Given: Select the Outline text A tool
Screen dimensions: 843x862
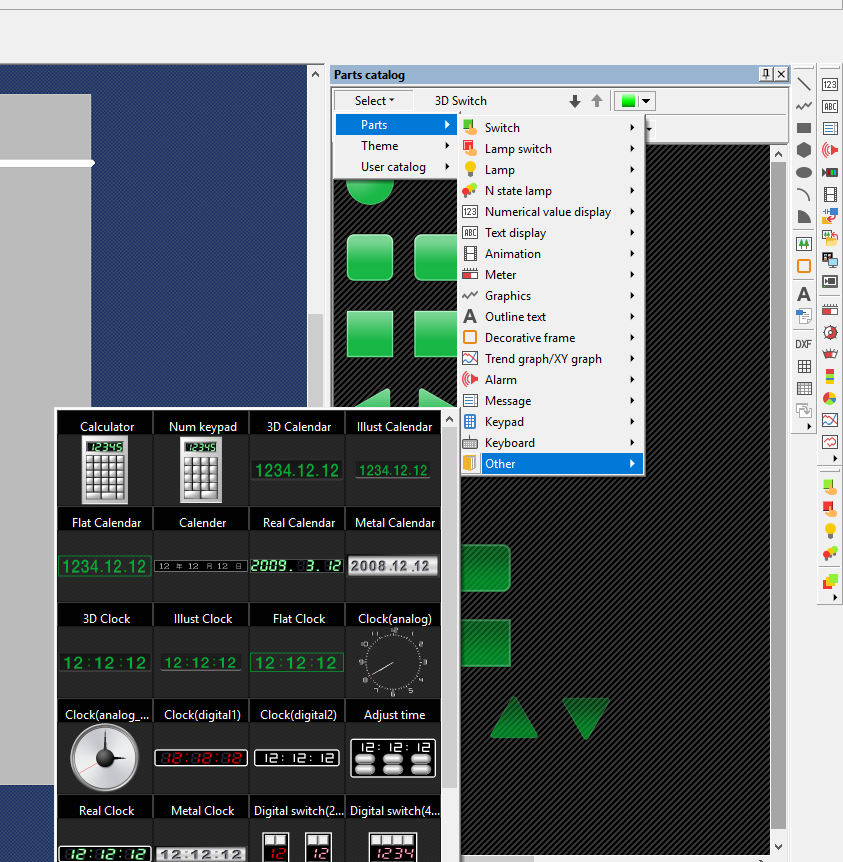Looking at the screenshot, I should coord(804,294).
